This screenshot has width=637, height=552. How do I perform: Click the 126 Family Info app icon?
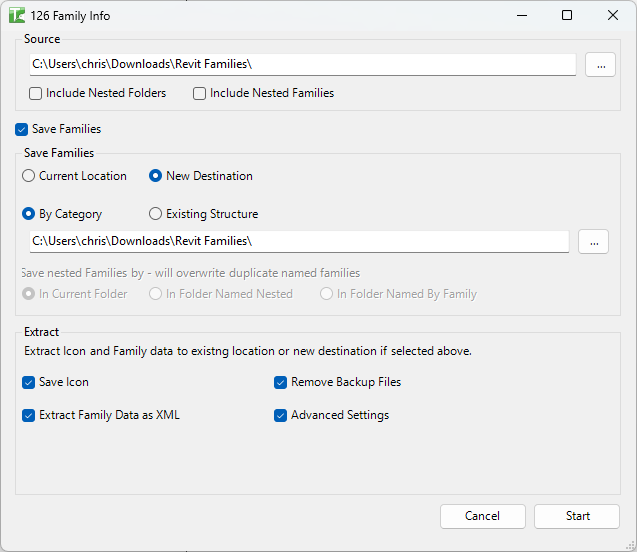point(17,15)
